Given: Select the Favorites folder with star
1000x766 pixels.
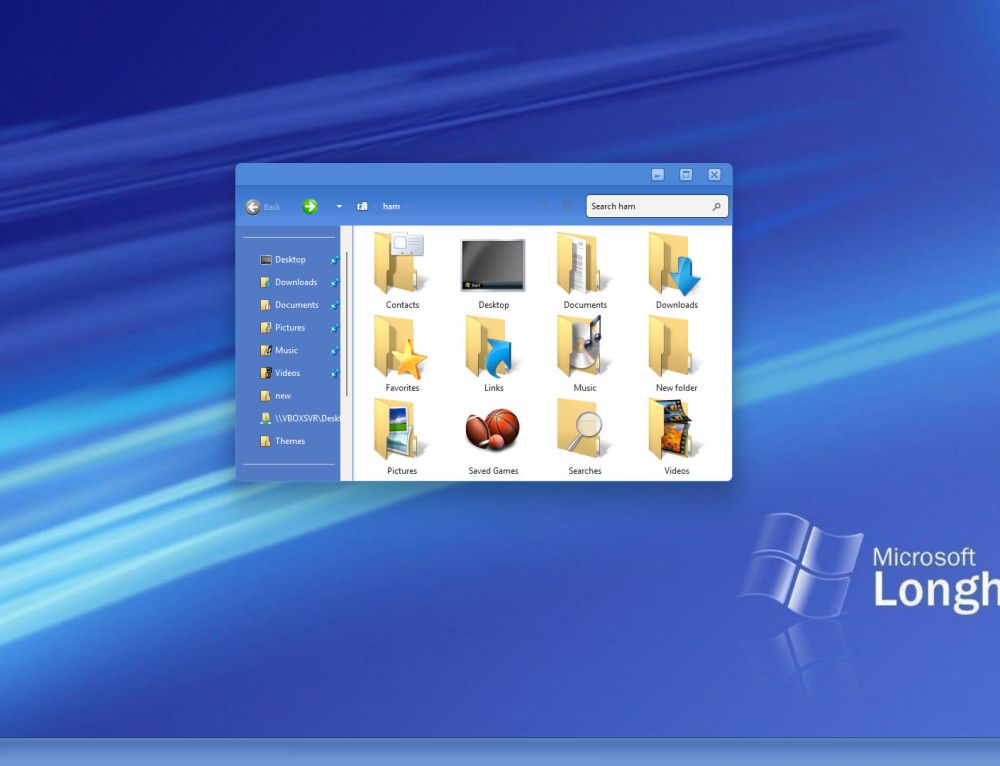Looking at the screenshot, I should [x=401, y=347].
